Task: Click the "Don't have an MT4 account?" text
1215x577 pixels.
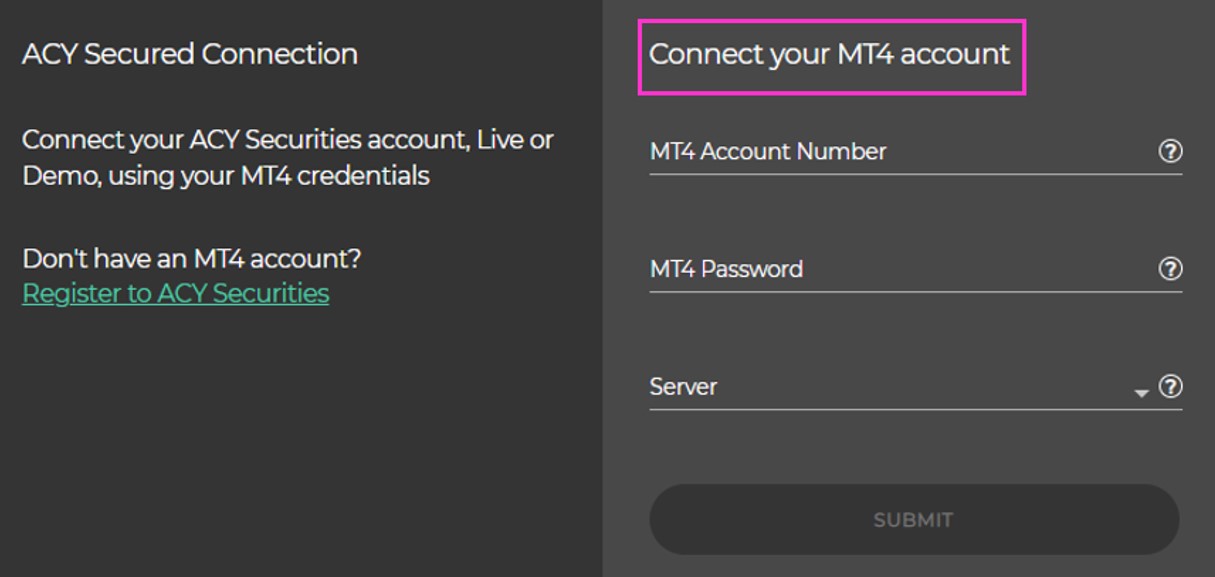Action: pyautogui.click(x=192, y=259)
